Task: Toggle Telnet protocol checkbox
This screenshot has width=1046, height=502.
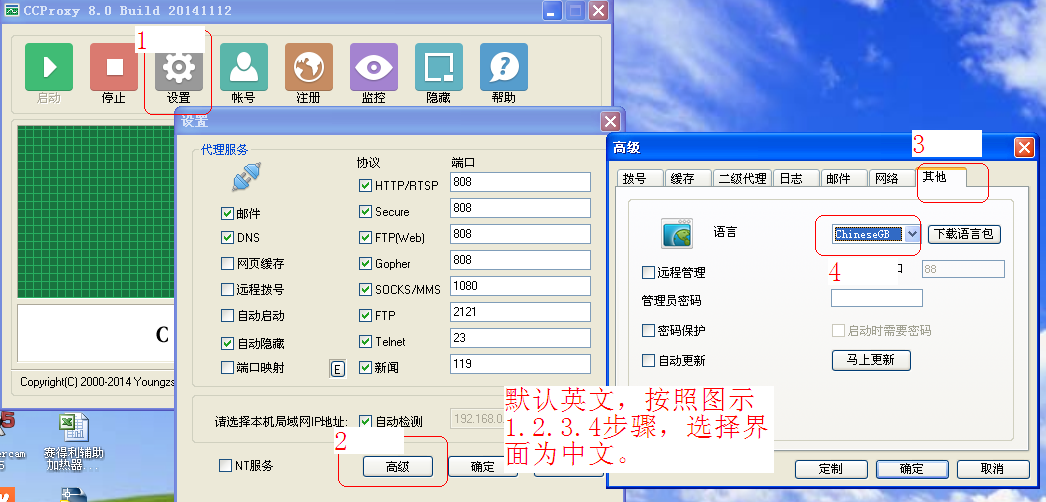Action: click(x=365, y=341)
